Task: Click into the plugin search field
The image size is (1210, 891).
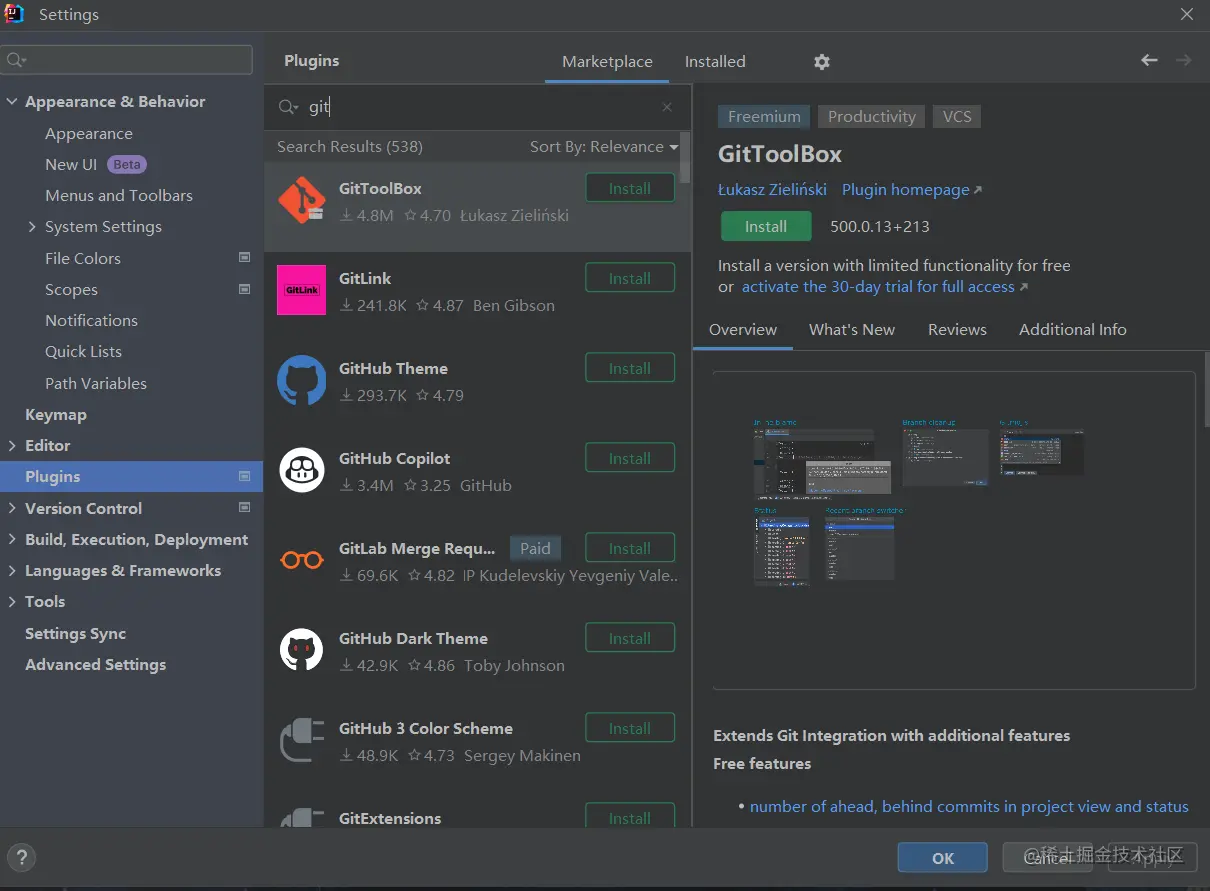Action: click(x=480, y=107)
